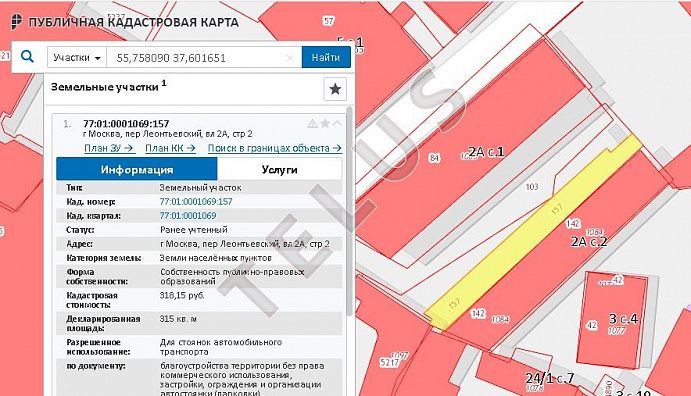Click the warning triangle icon on result

point(312,123)
